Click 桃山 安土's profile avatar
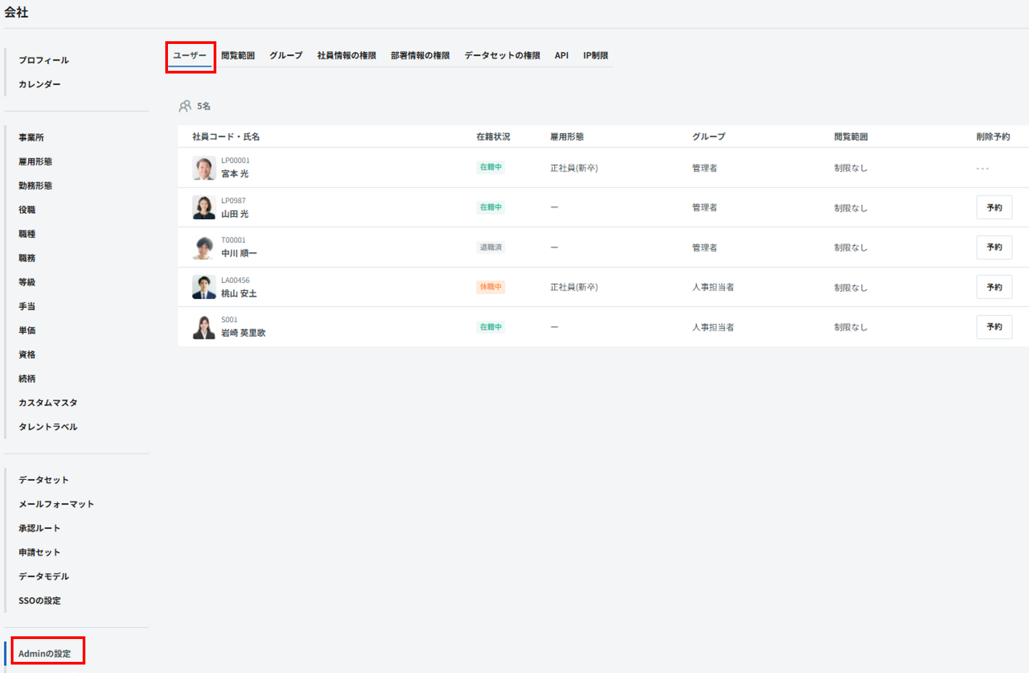 204,287
